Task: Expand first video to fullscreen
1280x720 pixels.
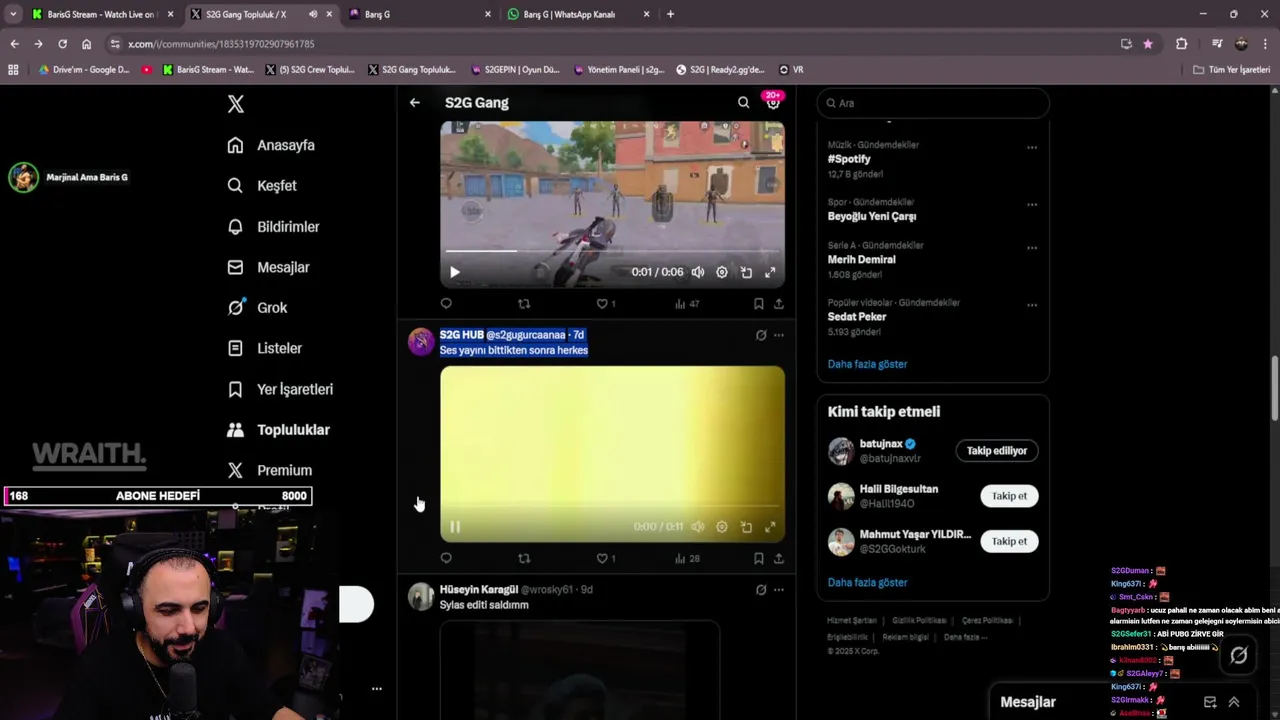Action: pyautogui.click(x=770, y=272)
